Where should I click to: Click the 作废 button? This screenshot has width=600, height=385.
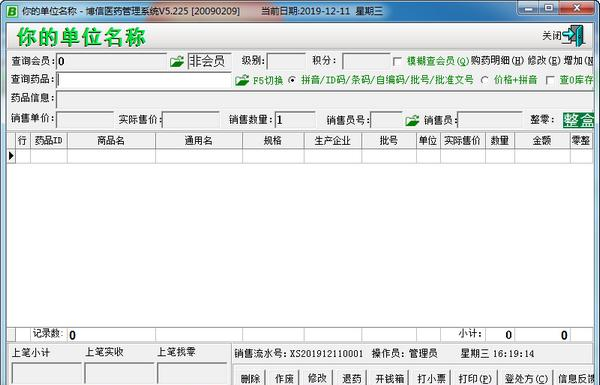pyautogui.click(x=284, y=378)
